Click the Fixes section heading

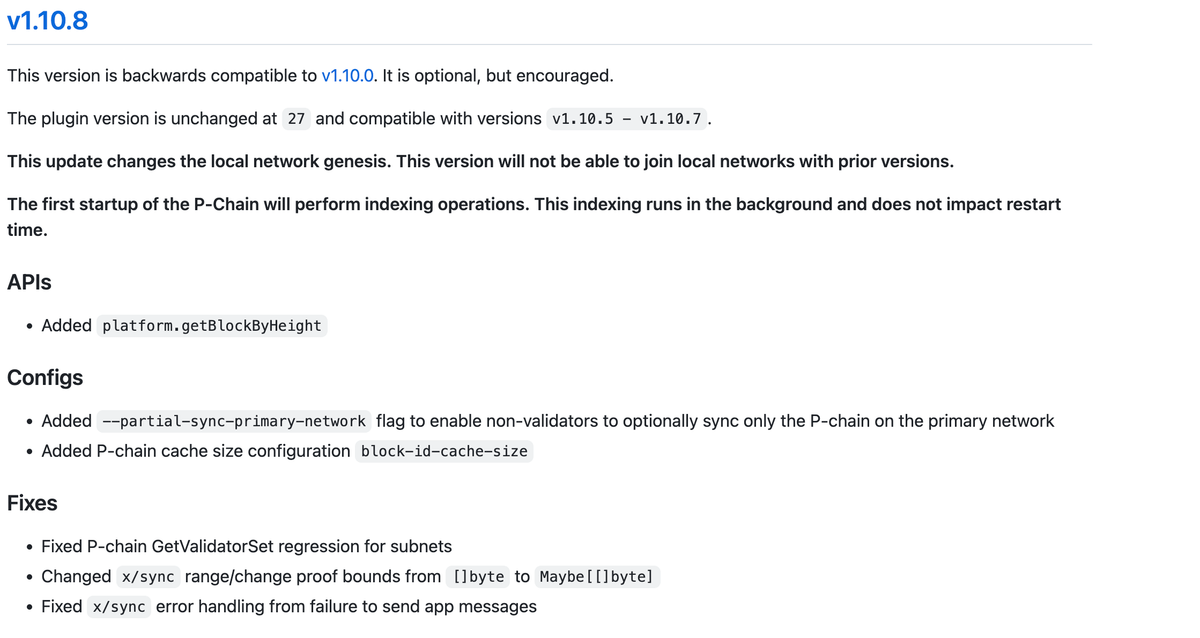pos(32,503)
